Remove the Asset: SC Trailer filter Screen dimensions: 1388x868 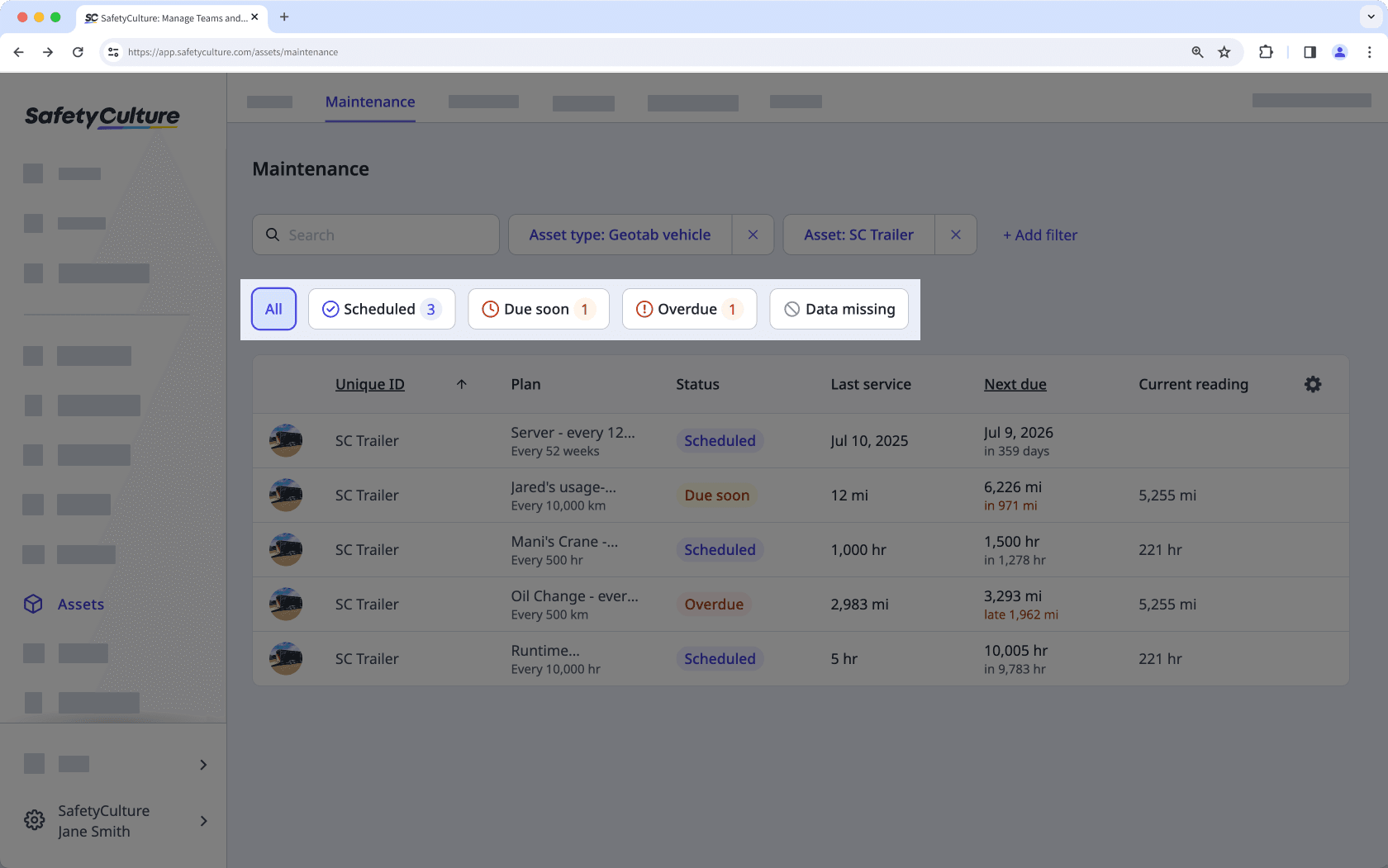click(x=956, y=235)
